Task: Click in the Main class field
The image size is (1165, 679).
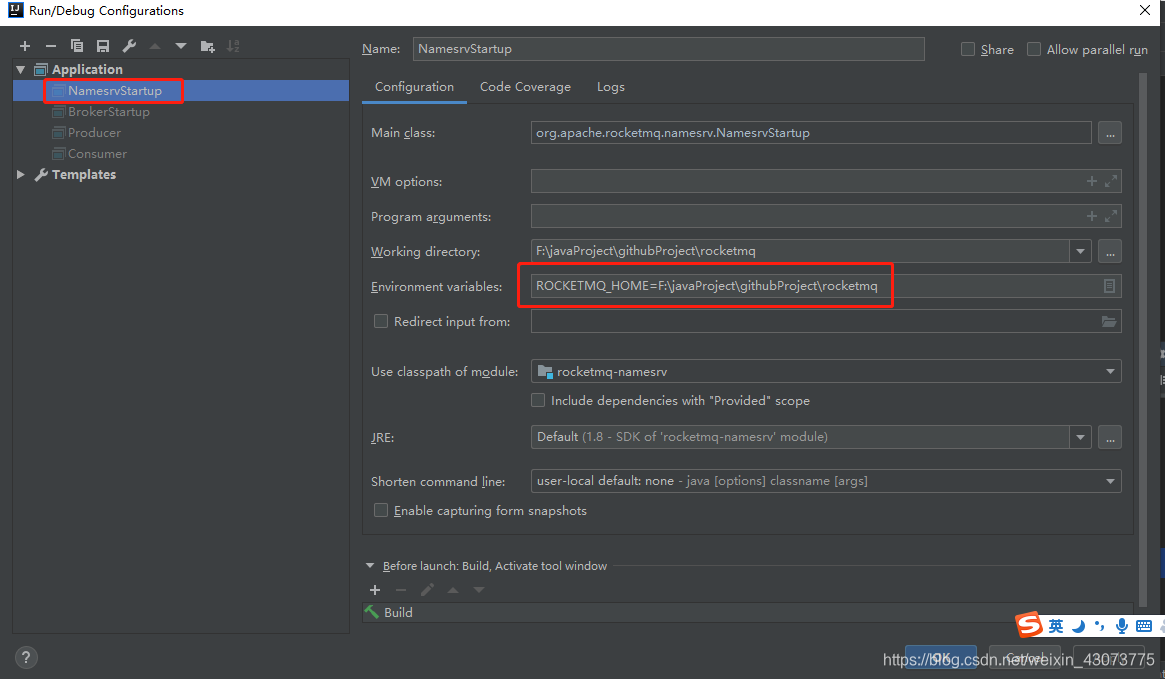Action: coord(811,133)
